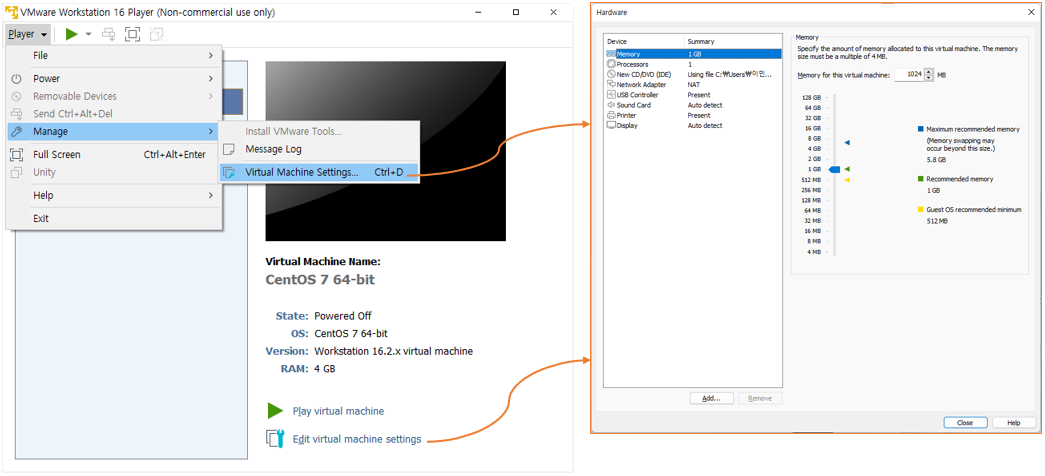Click the CentOS 7 64-bit machine name
This screenshot has height=476, width=1045.
point(320,279)
